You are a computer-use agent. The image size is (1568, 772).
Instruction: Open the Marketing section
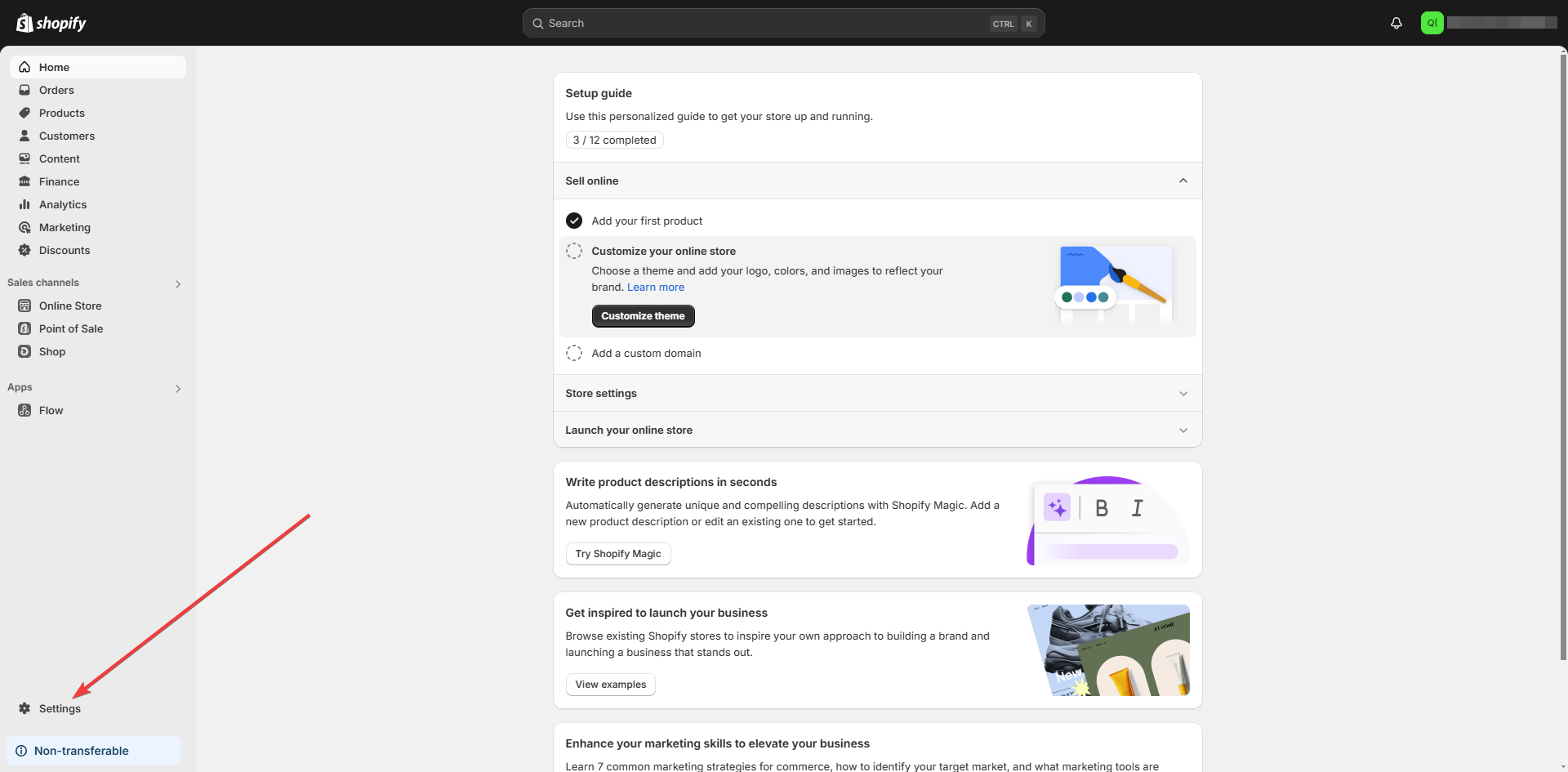tap(65, 227)
